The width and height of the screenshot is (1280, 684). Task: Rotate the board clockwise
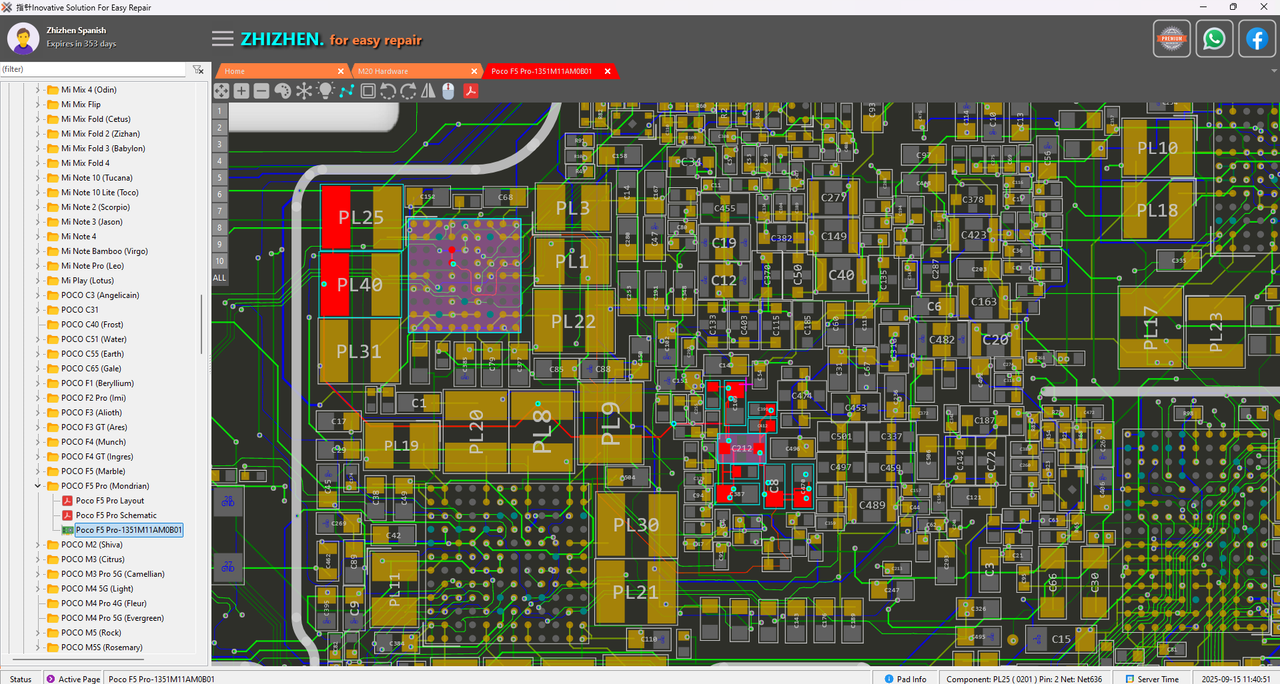click(408, 91)
